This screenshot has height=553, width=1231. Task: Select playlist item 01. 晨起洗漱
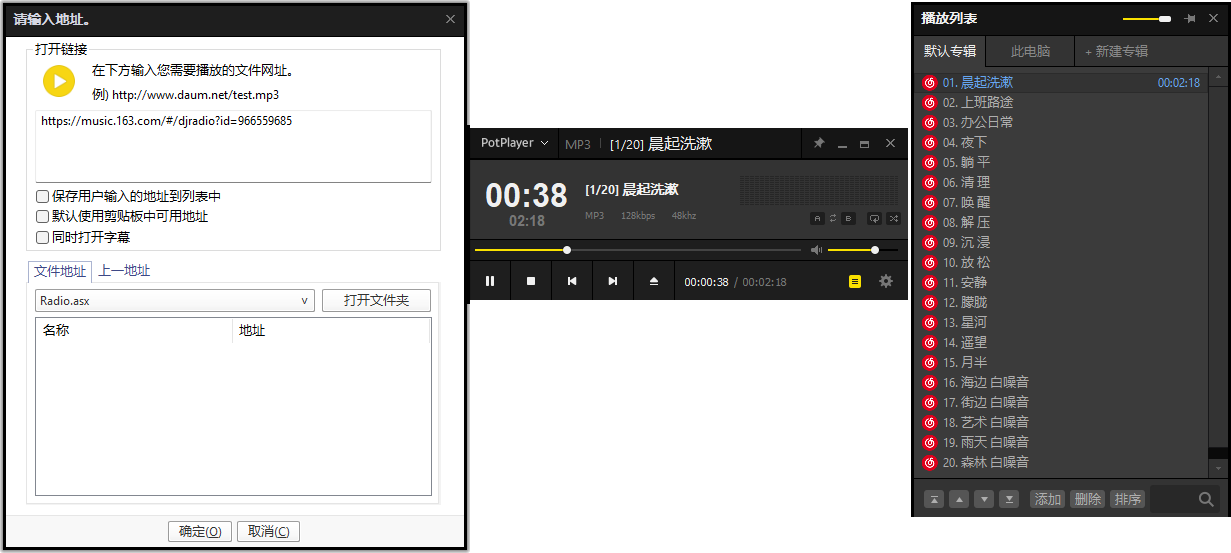pyautogui.click(x=1061, y=82)
